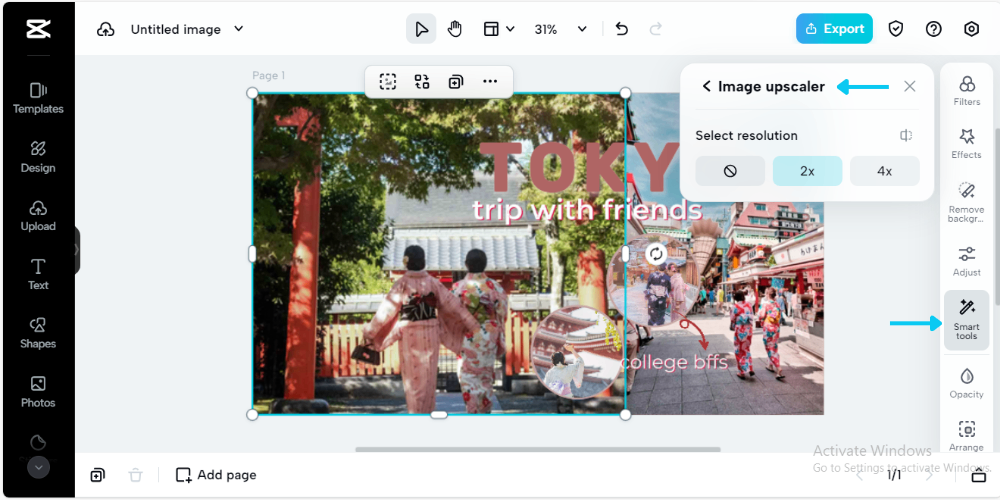Click the cloud save icon

105,29
